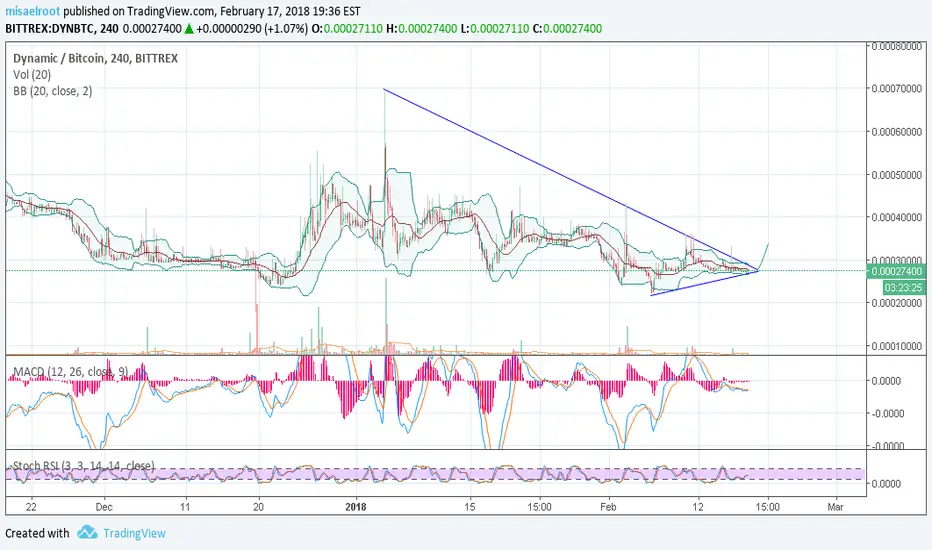Select the BITTREX:DYNBTC symbol text
932x550 pixels.
click(x=52, y=29)
